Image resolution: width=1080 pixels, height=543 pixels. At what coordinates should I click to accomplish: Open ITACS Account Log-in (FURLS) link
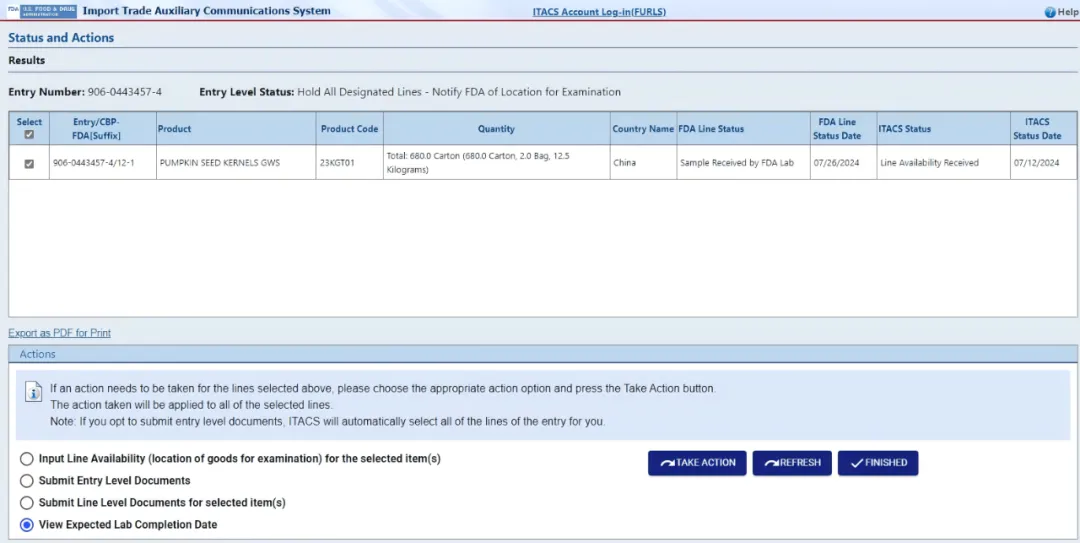tap(599, 12)
